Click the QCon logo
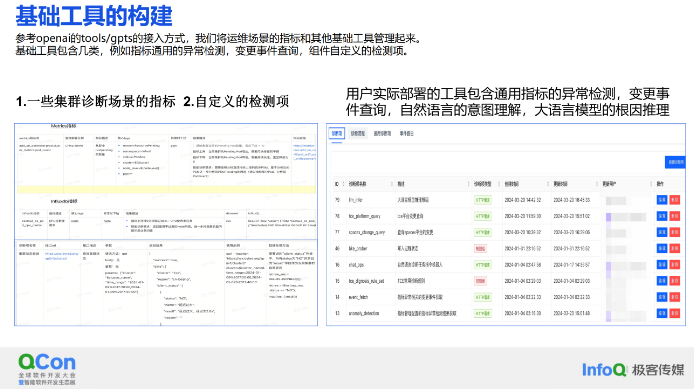Viewport: 694px width, 389px height. 47,369
